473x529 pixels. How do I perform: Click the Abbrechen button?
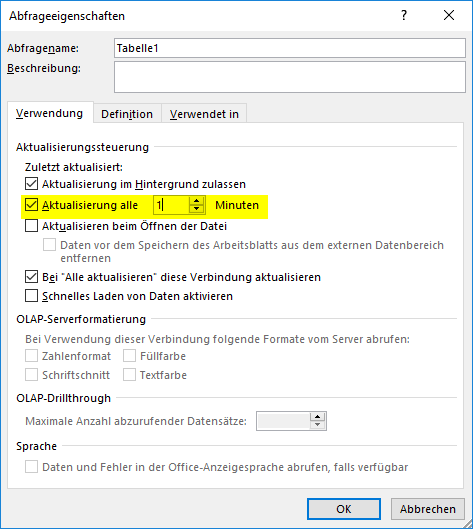428,508
